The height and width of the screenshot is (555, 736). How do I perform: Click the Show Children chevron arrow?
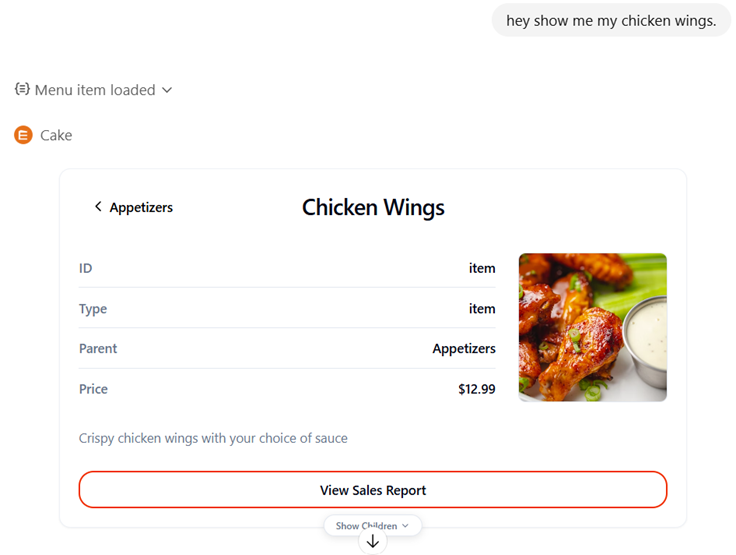coord(405,526)
